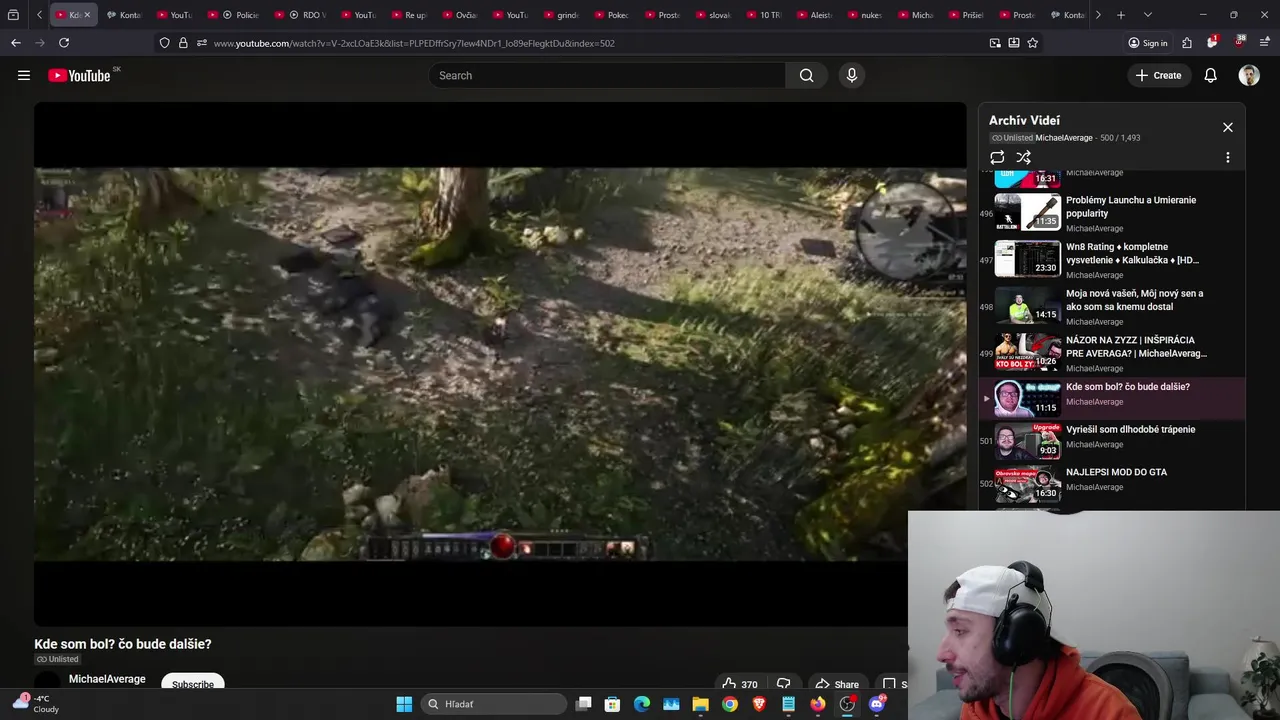The image size is (1280, 720).
Task: Reload the page in the browser
Action: coord(64,43)
